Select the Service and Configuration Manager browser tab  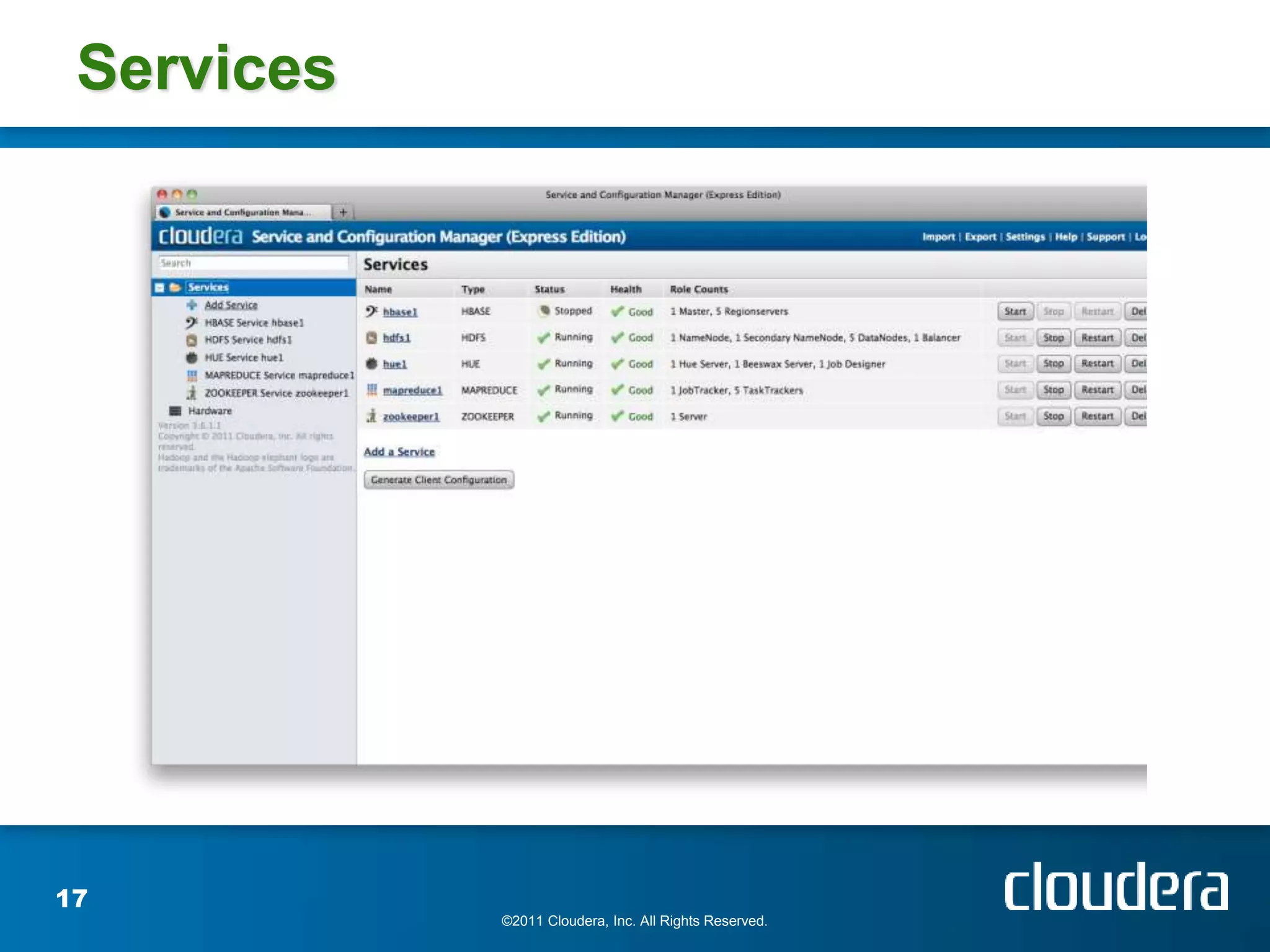tap(243, 213)
